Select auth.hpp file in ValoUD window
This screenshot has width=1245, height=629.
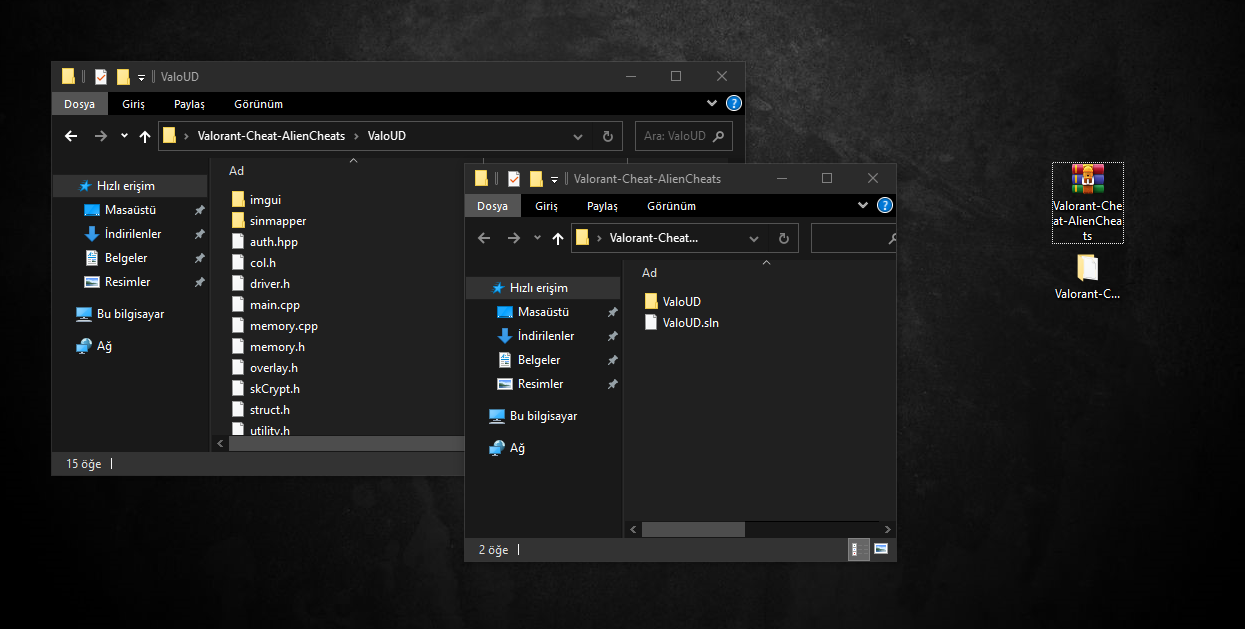tap(264, 242)
